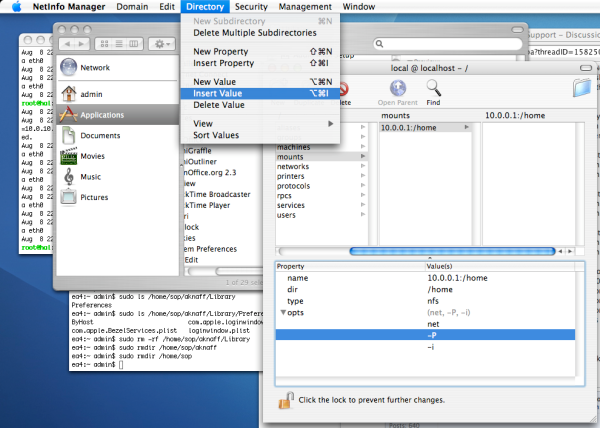This screenshot has width=600, height=428.
Task: Choose Delete Multiple Subdirectories from menu
Action: (x=260, y=33)
